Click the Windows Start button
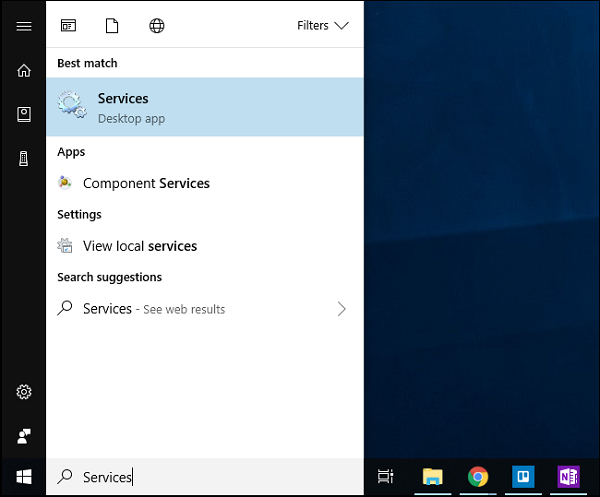 [23, 477]
